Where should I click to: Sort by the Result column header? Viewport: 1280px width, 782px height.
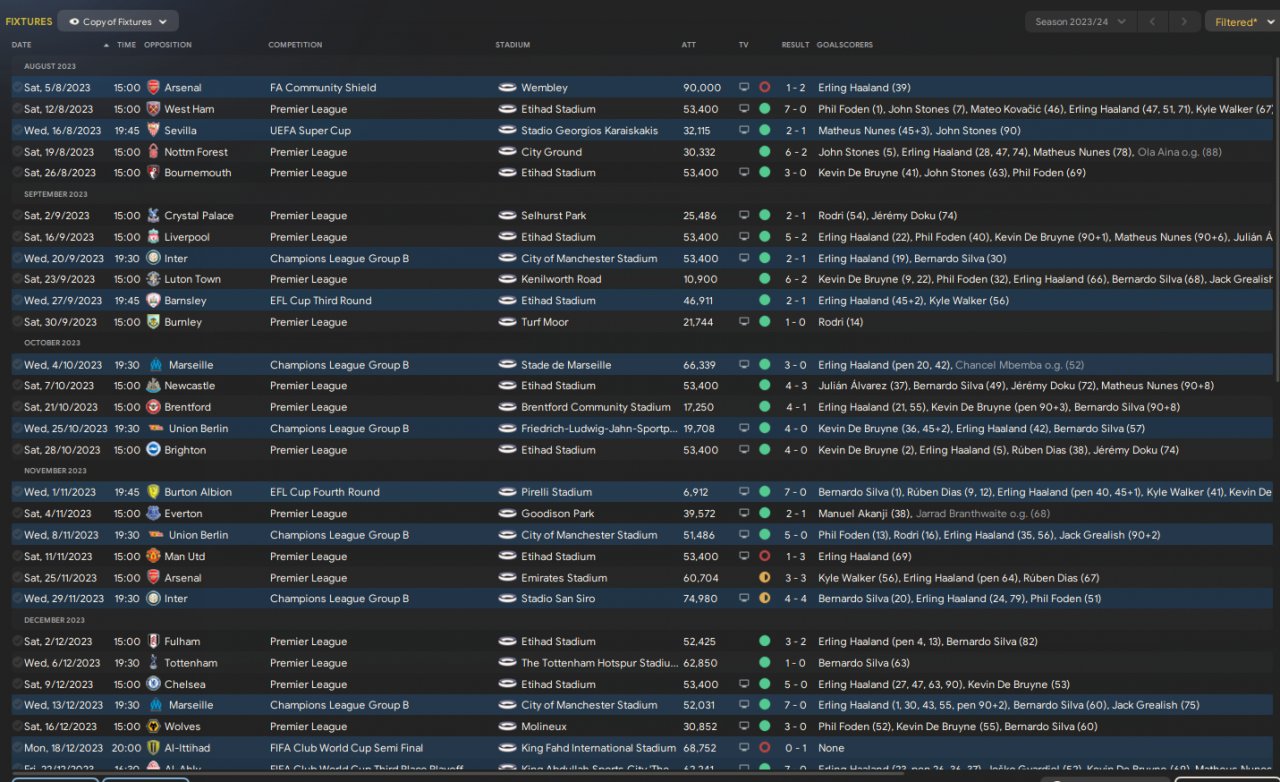click(x=796, y=45)
